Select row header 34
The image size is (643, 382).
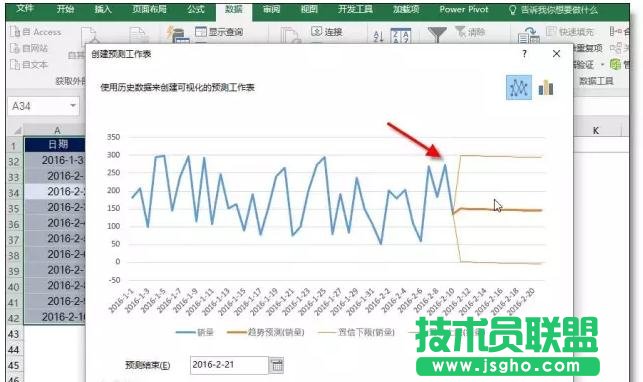pyautogui.click(x=14, y=193)
